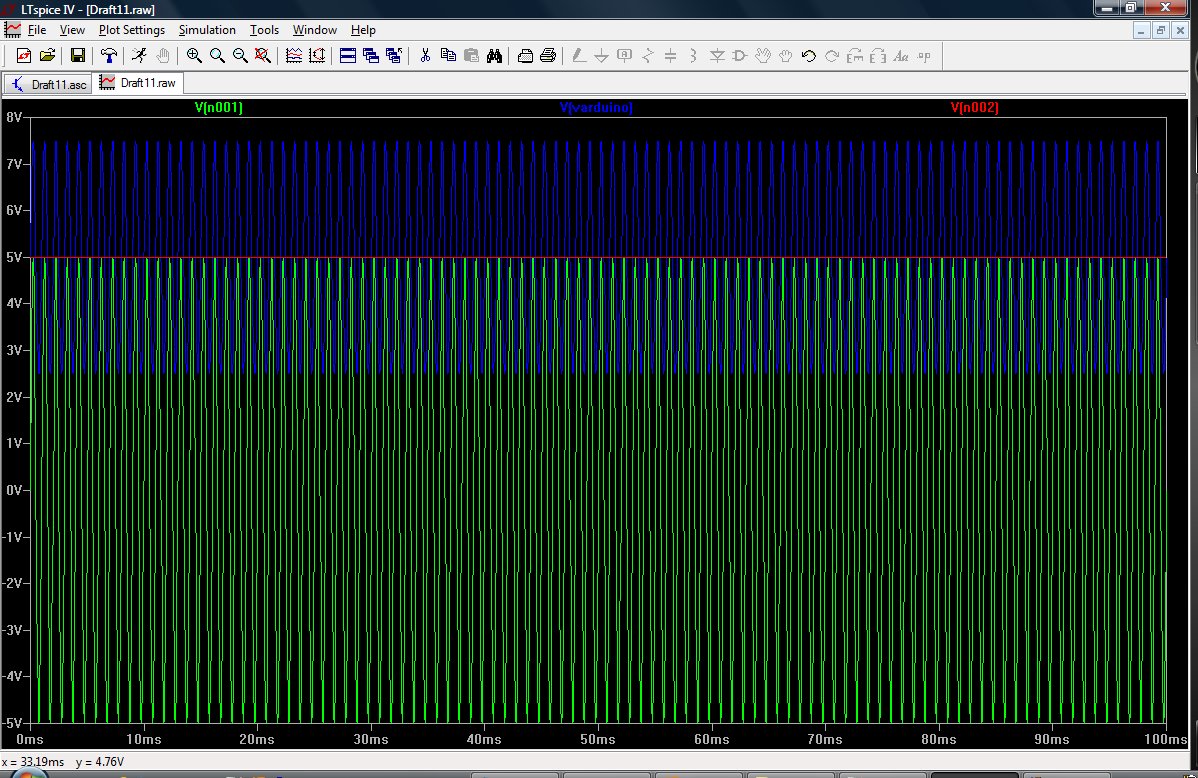This screenshot has height=778, width=1198.
Task: Click the binoculars Find icon
Action: click(x=494, y=56)
